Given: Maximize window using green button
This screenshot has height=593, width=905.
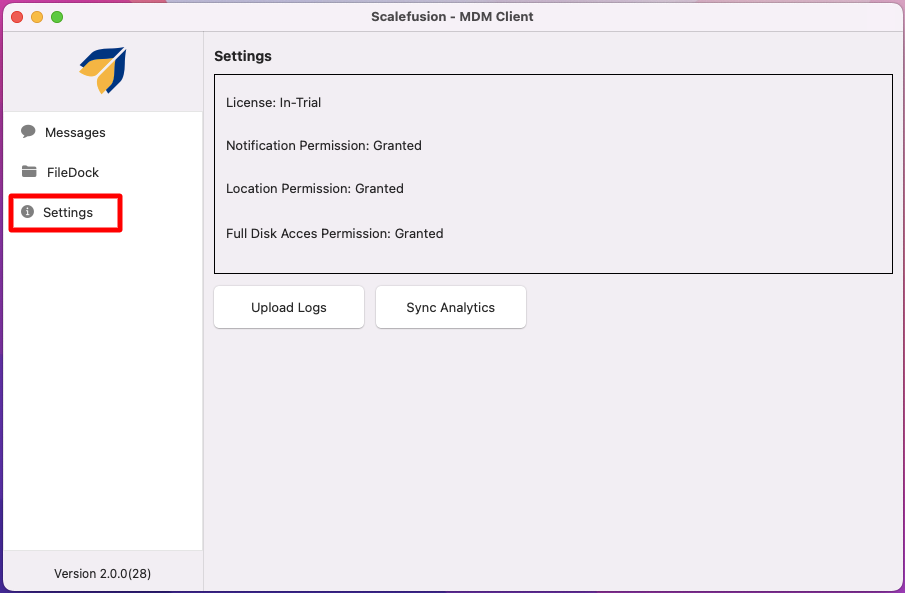Looking at the screenshot, I should point(57,17).
